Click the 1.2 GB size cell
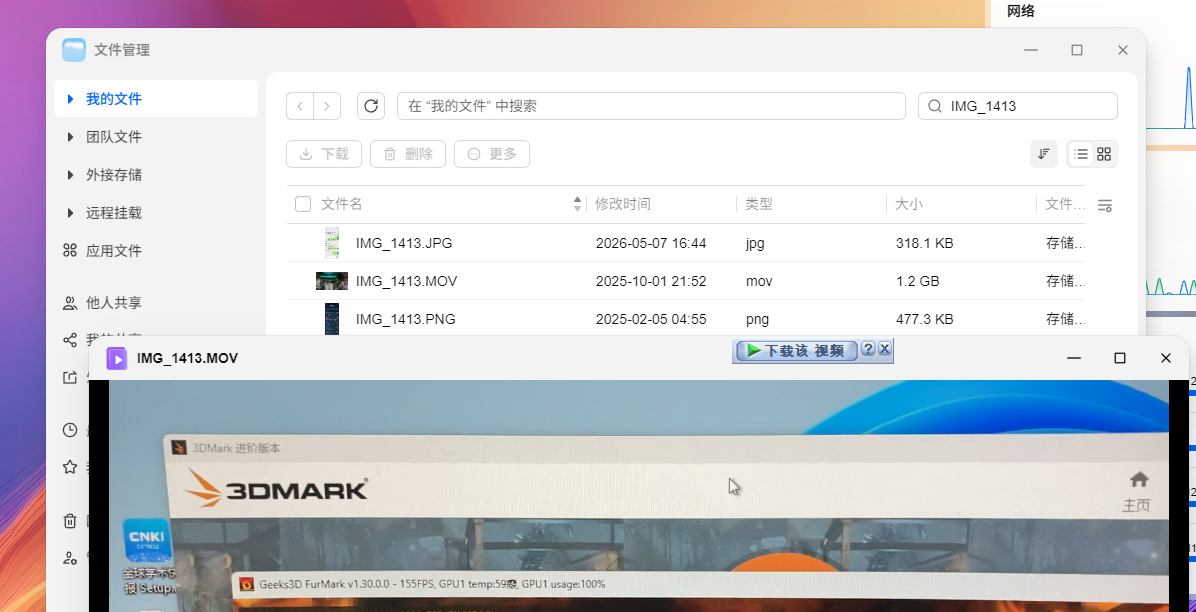Image resolution: width=1196 pixels, height=612 pixels. pyautogui.click(x=918, y=281)
